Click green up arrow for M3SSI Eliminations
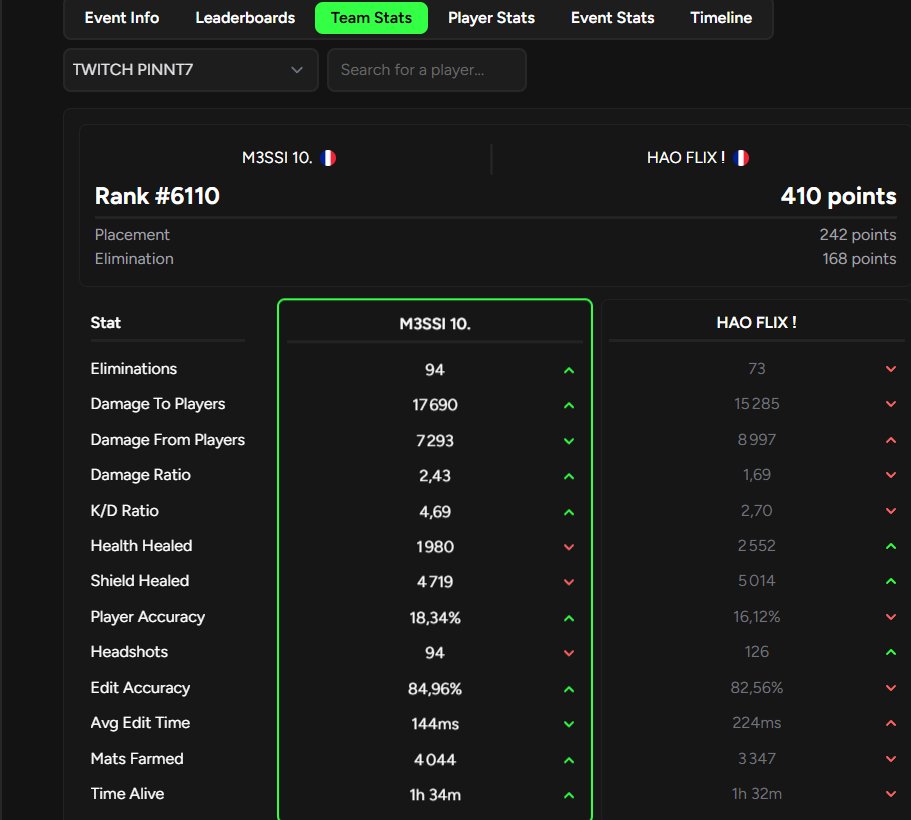Image resolution: width=911 pixels, height=820 pixels. [x=569, y=370]
